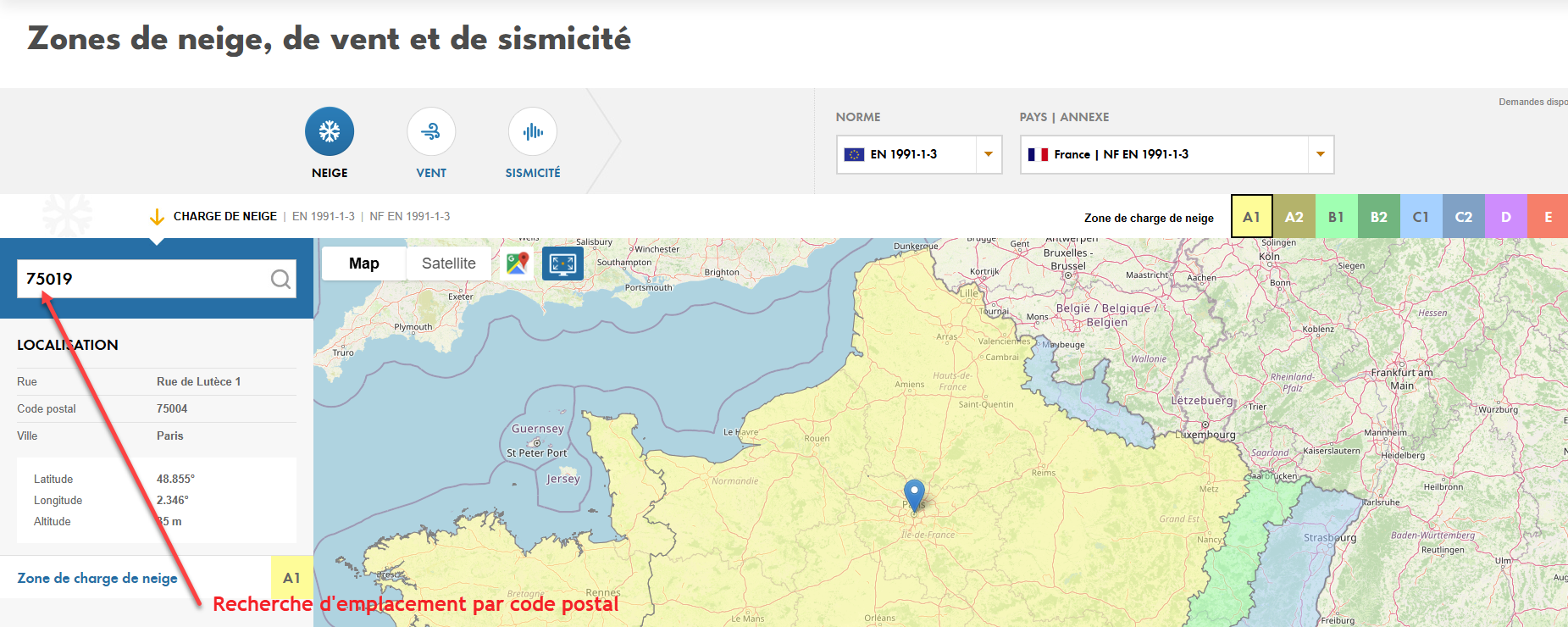Click latitude value 48.855°
1568x627 pixels.
(x=175, y=479)
